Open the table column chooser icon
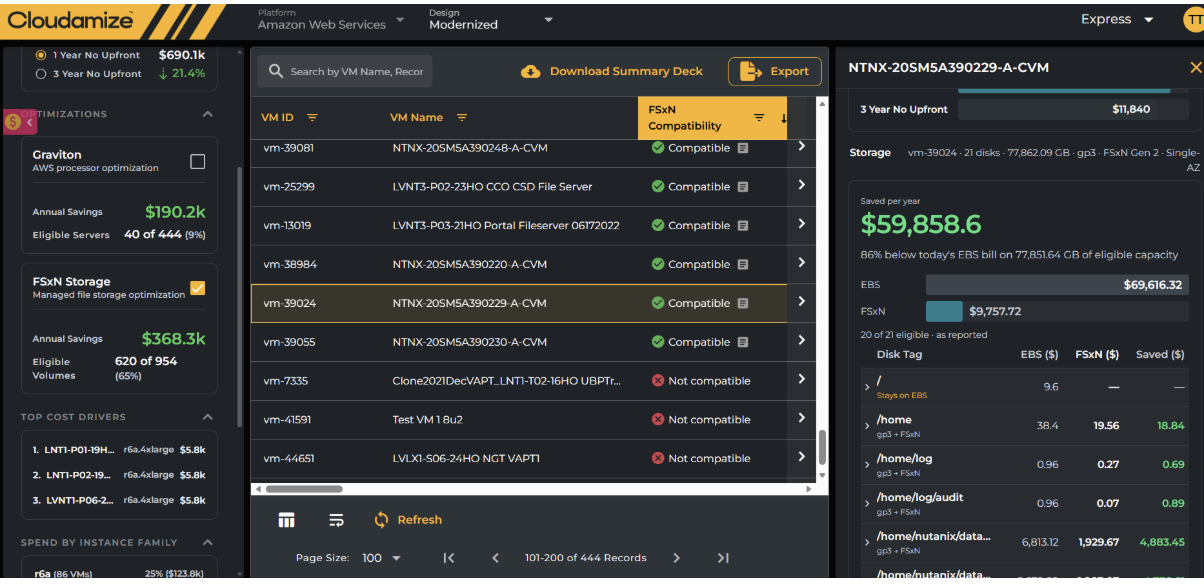The image size is (1204, 584). pyautogui.click(x=287, y=520)
